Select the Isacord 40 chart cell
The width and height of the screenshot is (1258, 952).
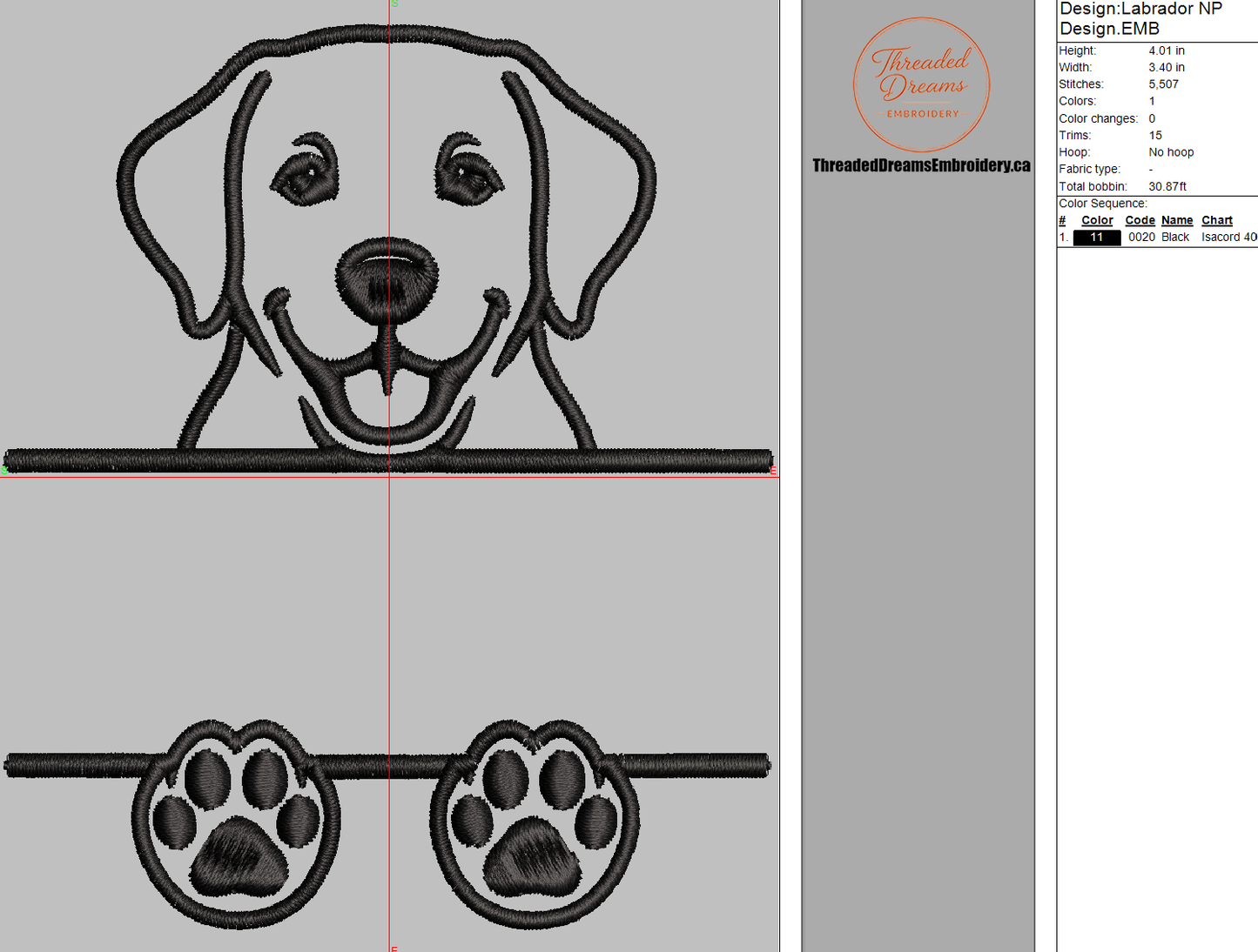[1229, 238]
